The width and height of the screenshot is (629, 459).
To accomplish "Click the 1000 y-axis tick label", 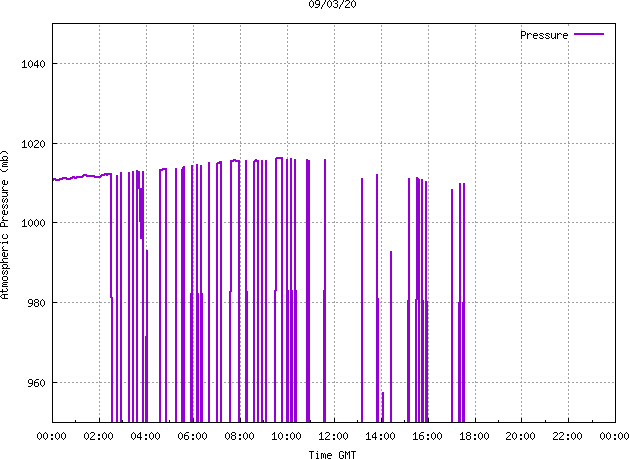I will [31, 223].
